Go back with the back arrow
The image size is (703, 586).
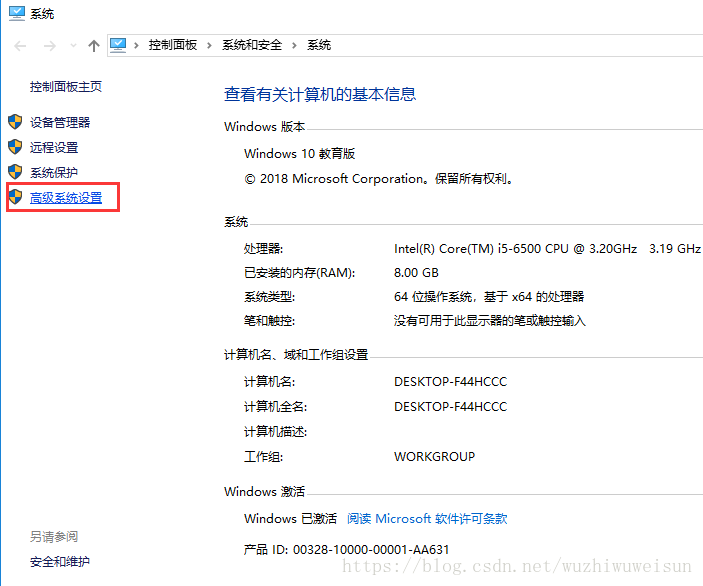(20, 46)
